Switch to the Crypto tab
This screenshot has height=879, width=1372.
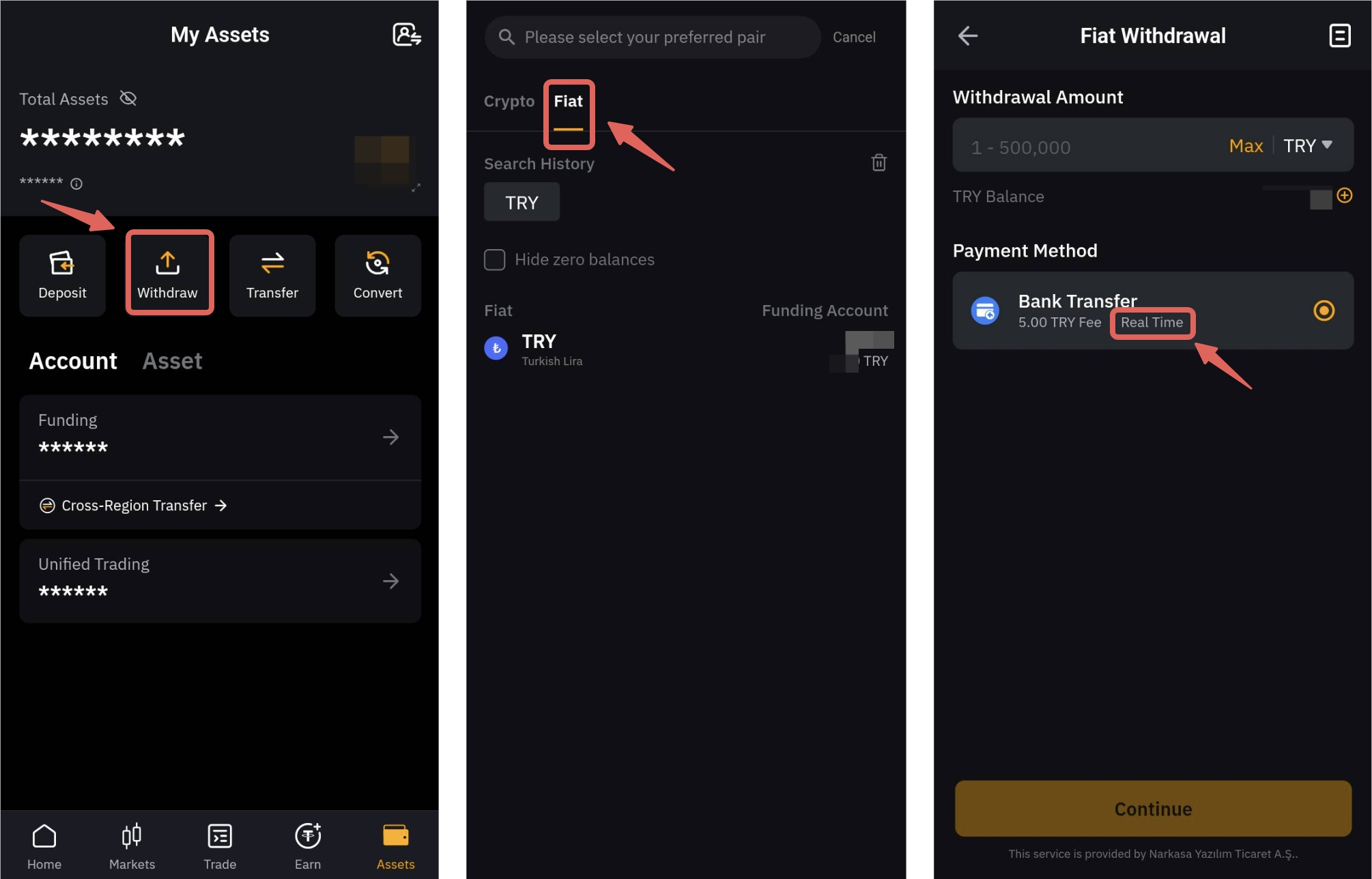509,101
